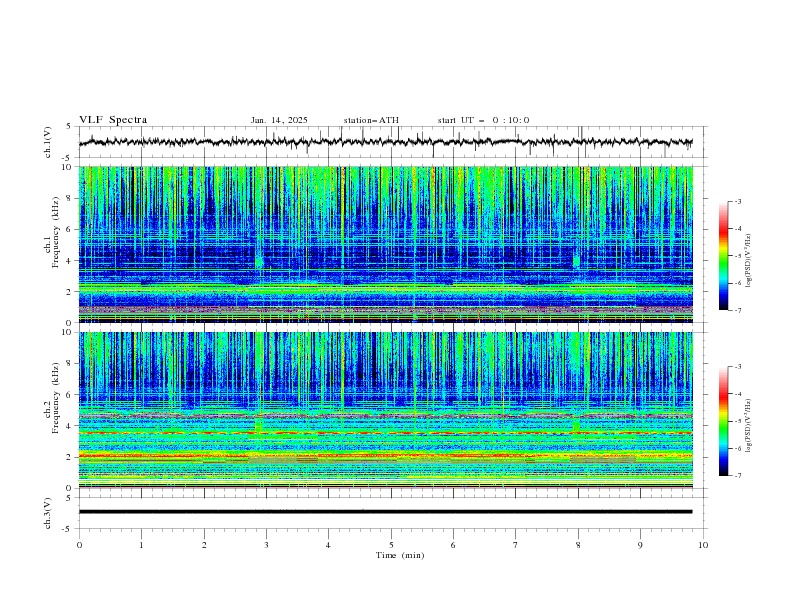The image size is (792, 612).
Task: Click the red 3.5 kHz band in ch.2 spectrogram
Action: click(385, 433)
